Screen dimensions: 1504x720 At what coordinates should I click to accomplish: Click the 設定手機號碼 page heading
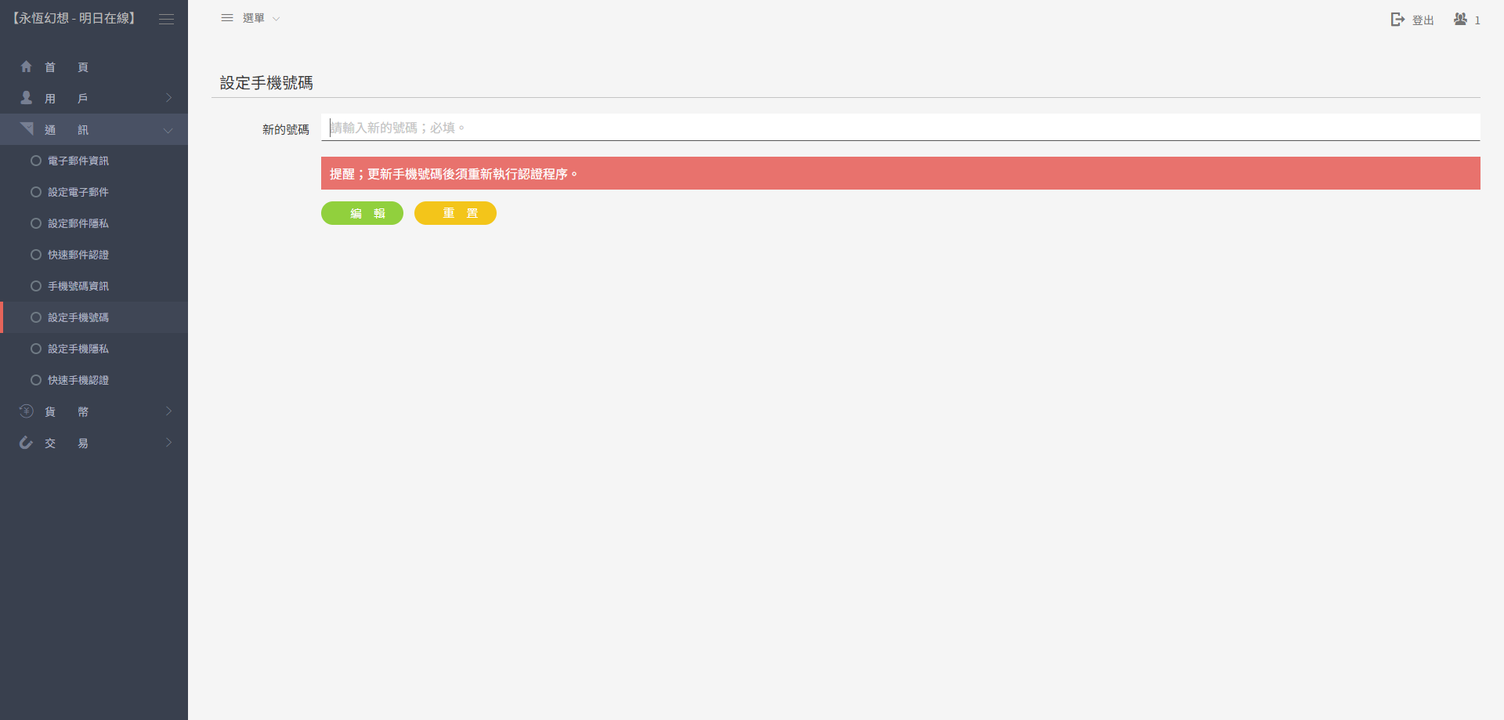266,83
